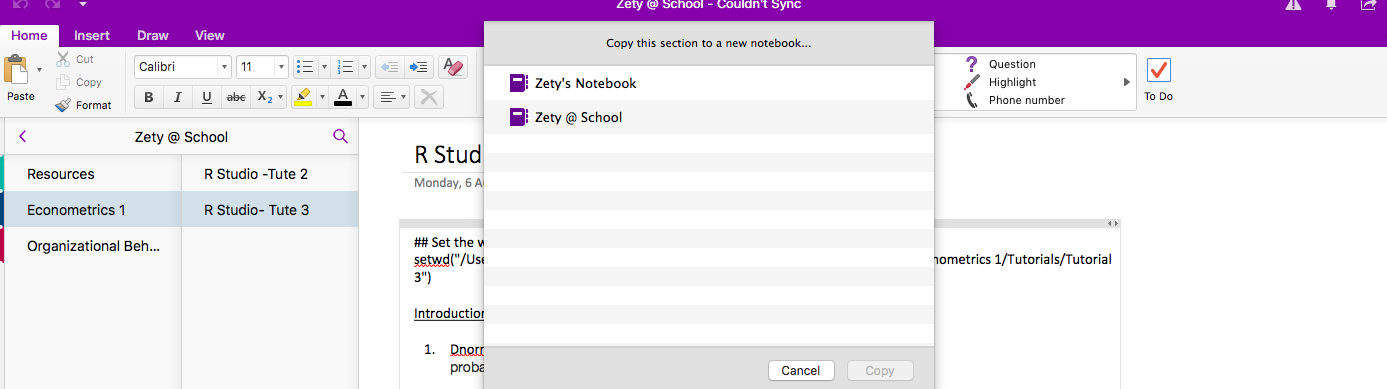Choose Zety @ School in the dialog
Screen dimensions: 1387x389
709,117
